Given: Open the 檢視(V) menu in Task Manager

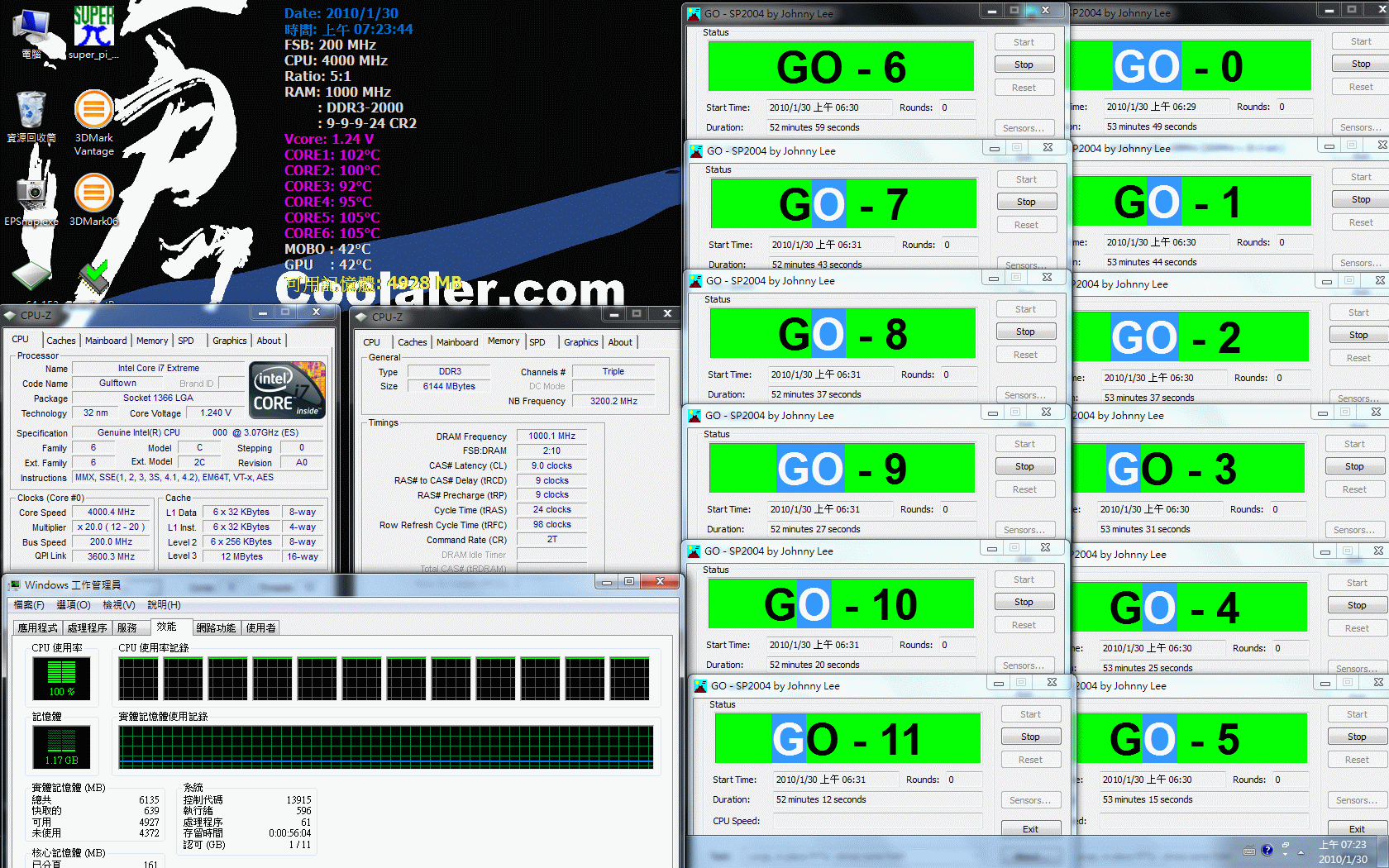Looking at the screenshot, I should 119,605.
